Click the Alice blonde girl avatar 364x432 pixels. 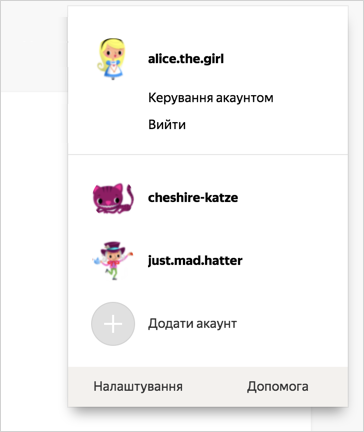pos(113,59)
